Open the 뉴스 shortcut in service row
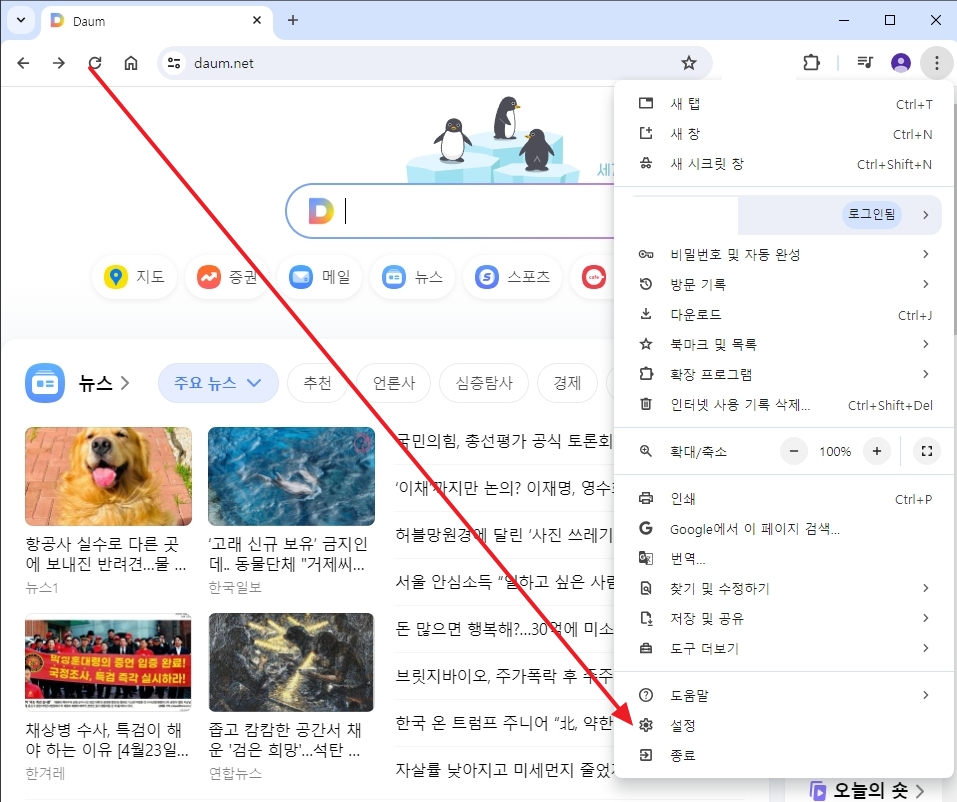Image resolution: width=957 pixels, height=802 pixels. 413,277
